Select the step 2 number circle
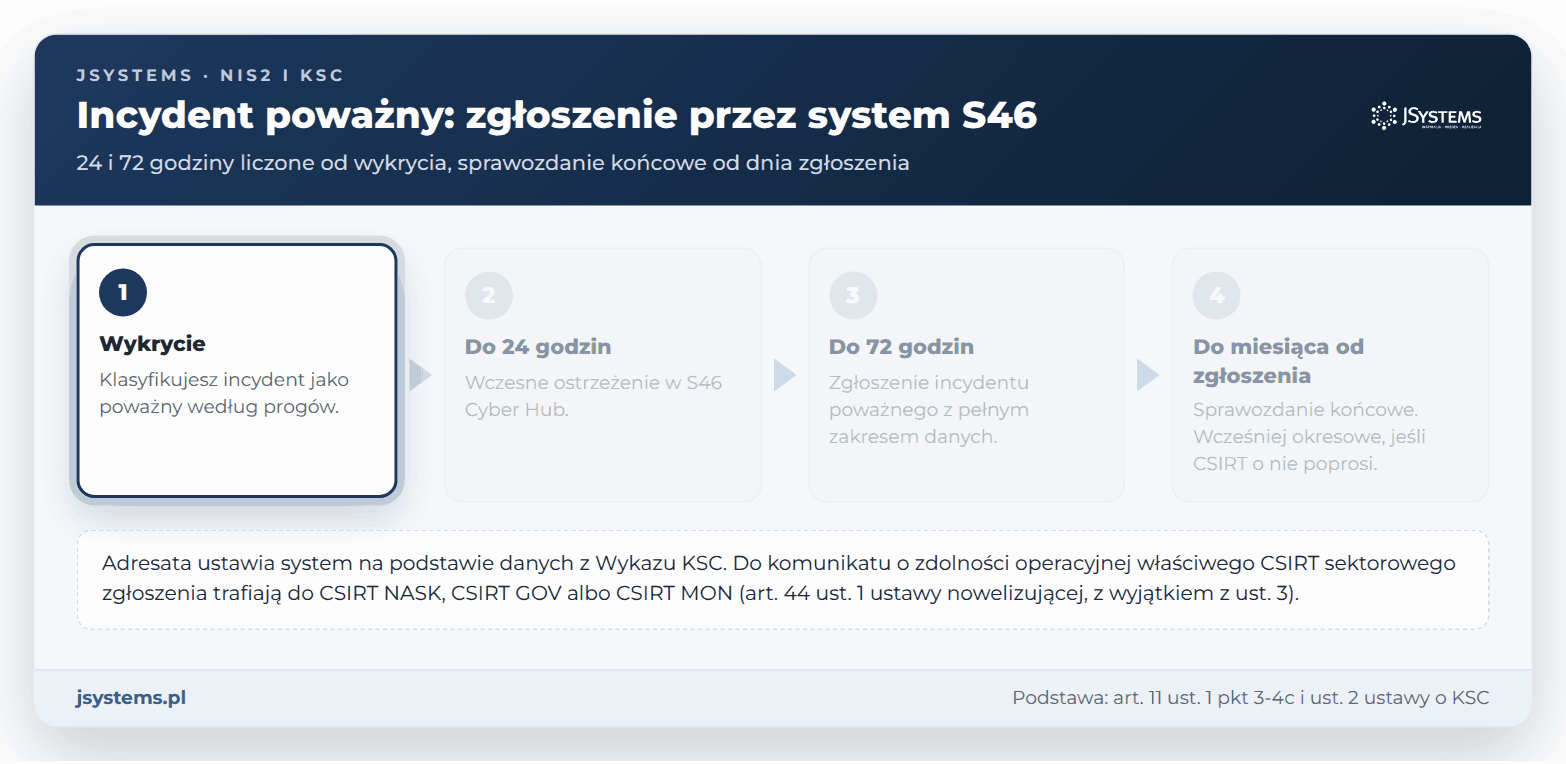 pyautogui.click(x=489, y=296)
